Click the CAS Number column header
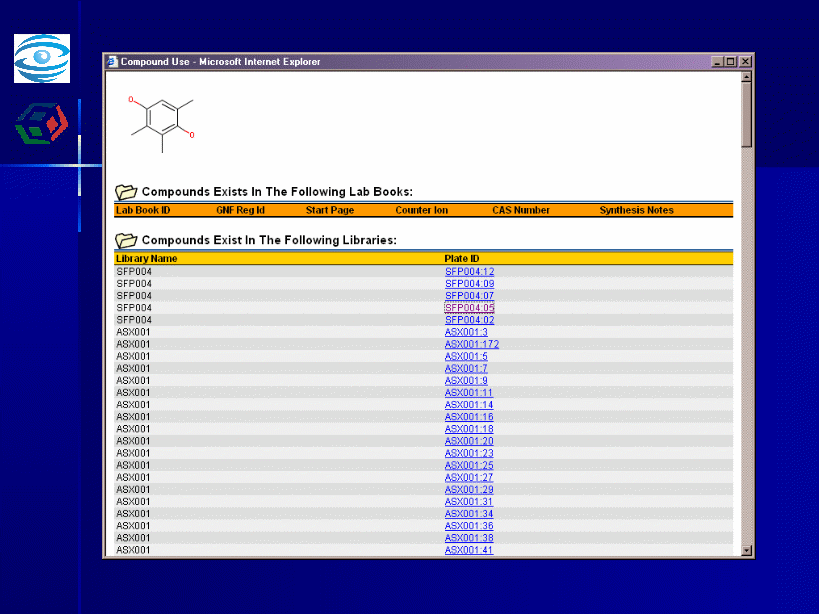 tap(520, 211)
